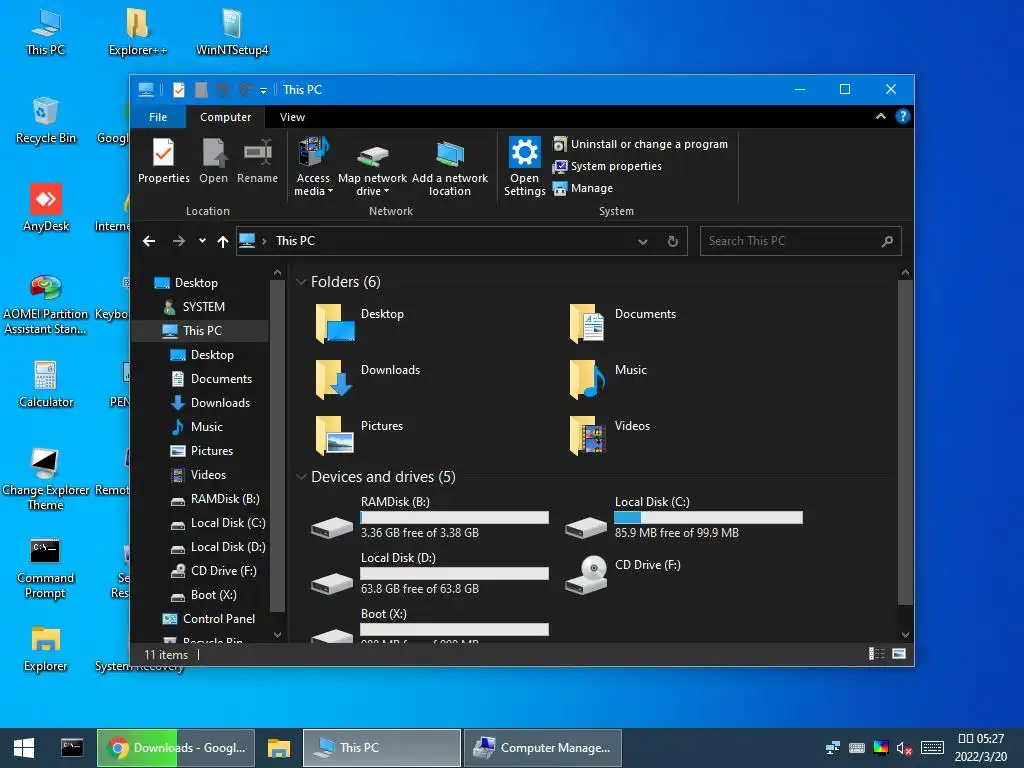This screenshot has width=1024, height=768.
Task: Select the CD Drive (F:) in main pane
Action: (624, 573)
